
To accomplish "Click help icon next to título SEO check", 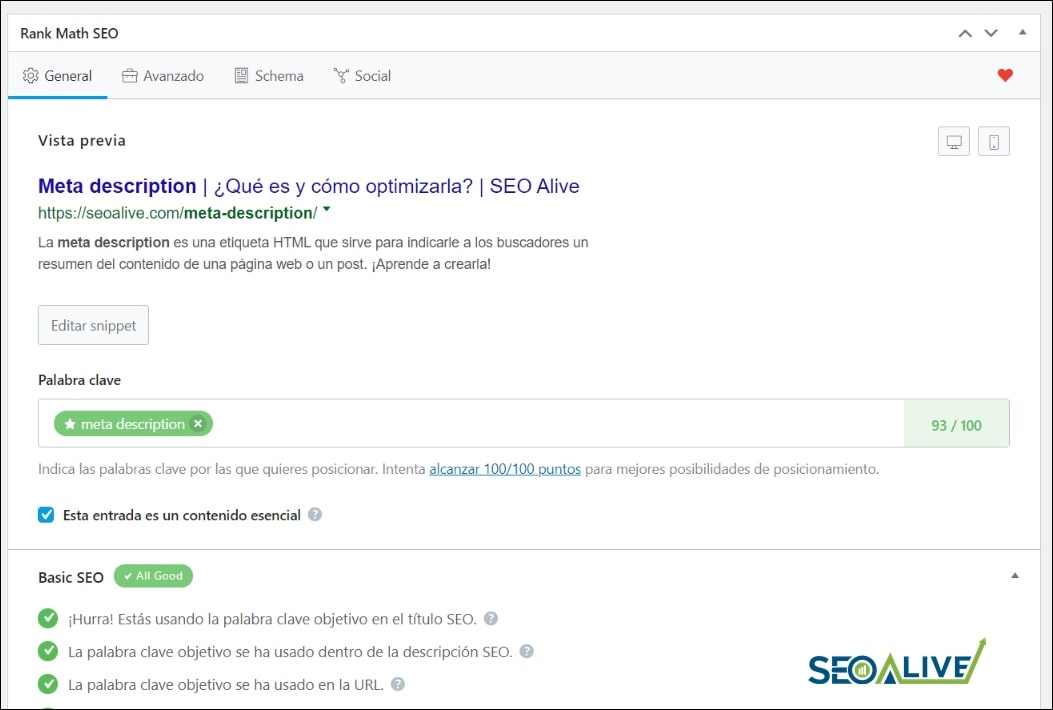I will 490,619.
